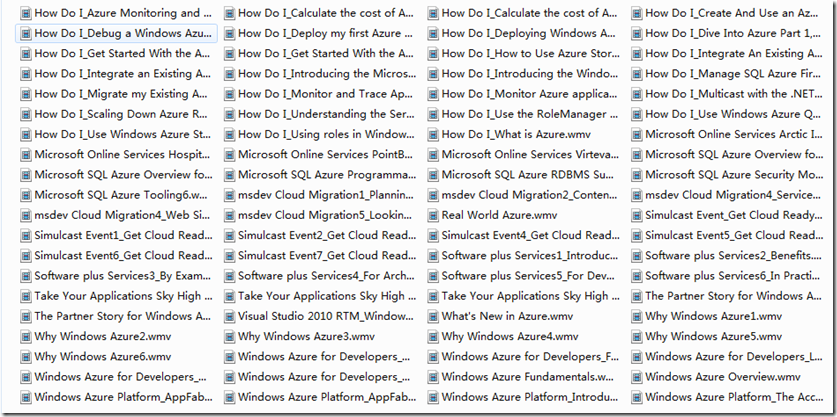The height and width of the screenshot is (417, 837).
Task: Click "How Do I_Multicast with the .NET" name
Action: click(x=733, y=95)
